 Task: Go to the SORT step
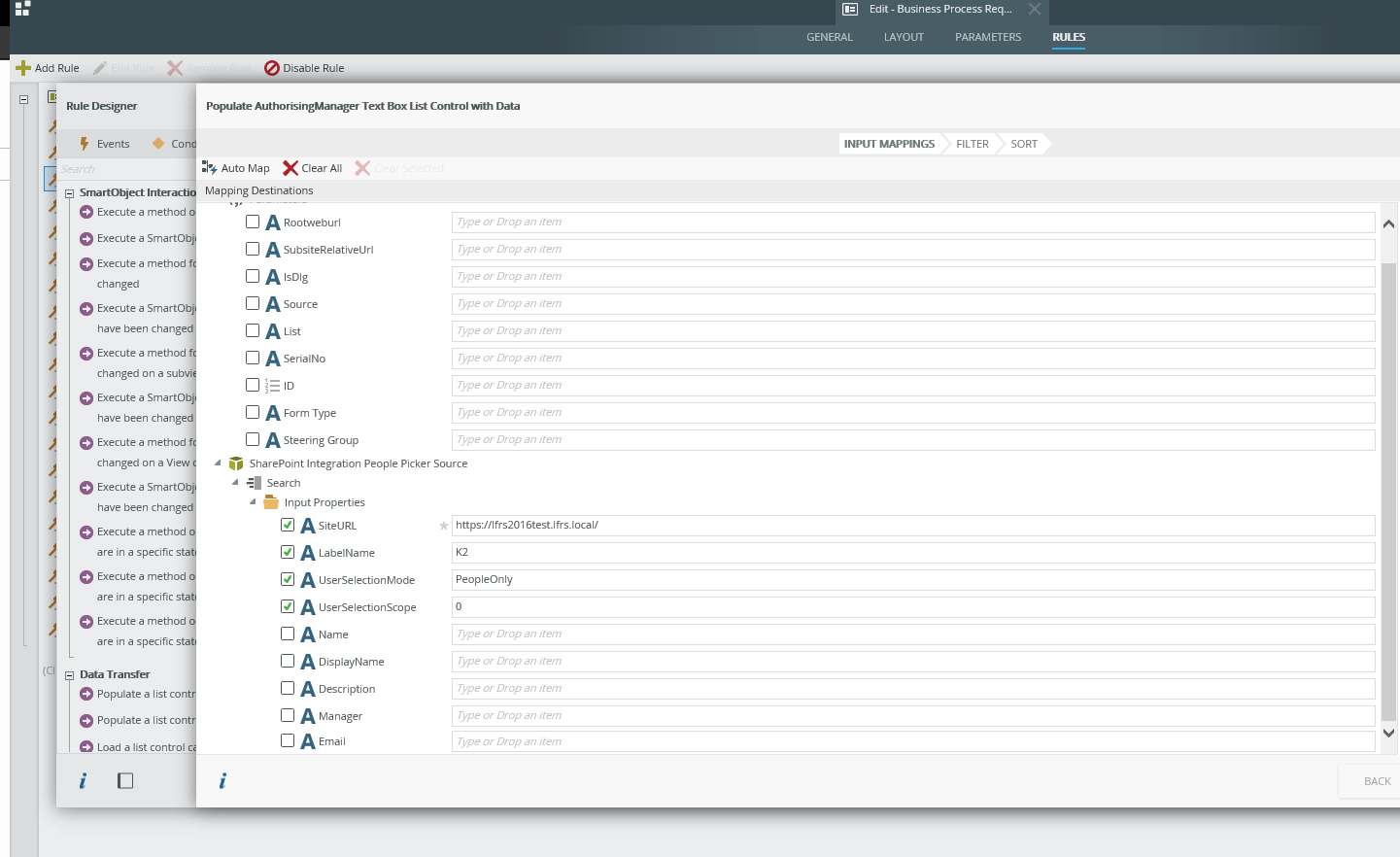(x=1024, y=144)
